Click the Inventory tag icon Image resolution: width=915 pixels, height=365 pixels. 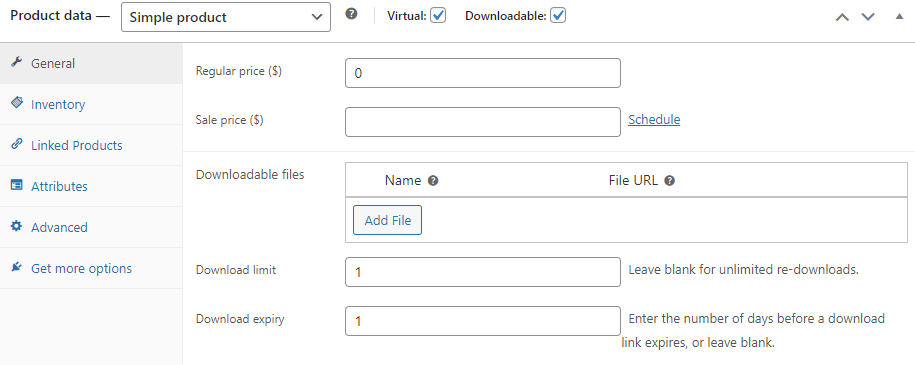[x=17, y=103]
